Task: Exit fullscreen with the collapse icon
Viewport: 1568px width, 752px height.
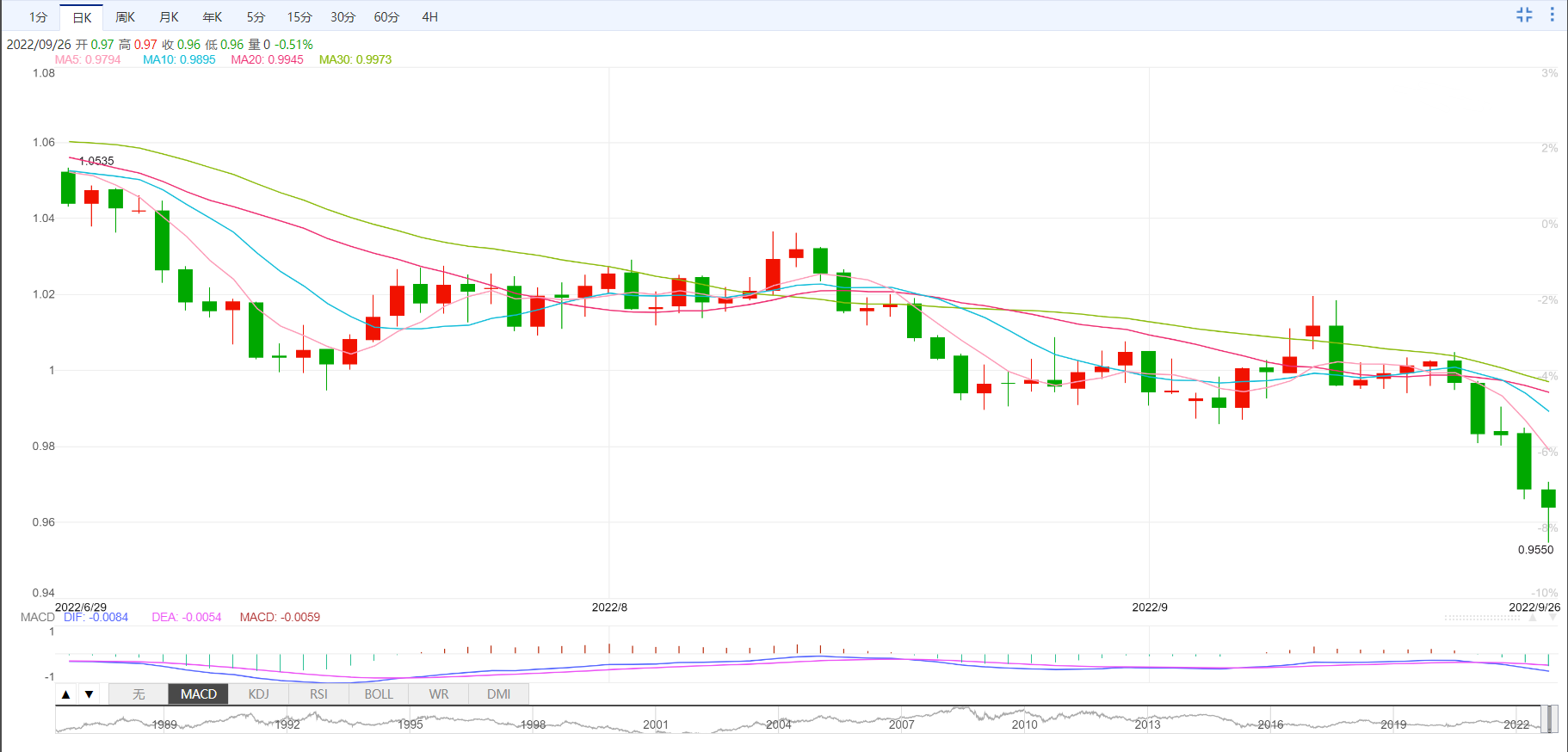Action: [1524, 15]
